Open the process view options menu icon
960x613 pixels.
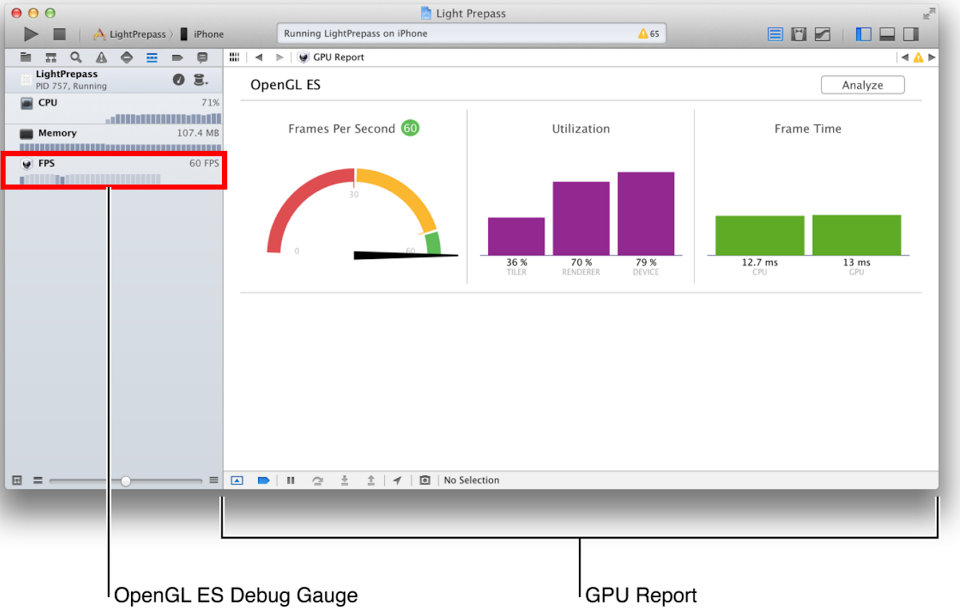coord(200,80)
